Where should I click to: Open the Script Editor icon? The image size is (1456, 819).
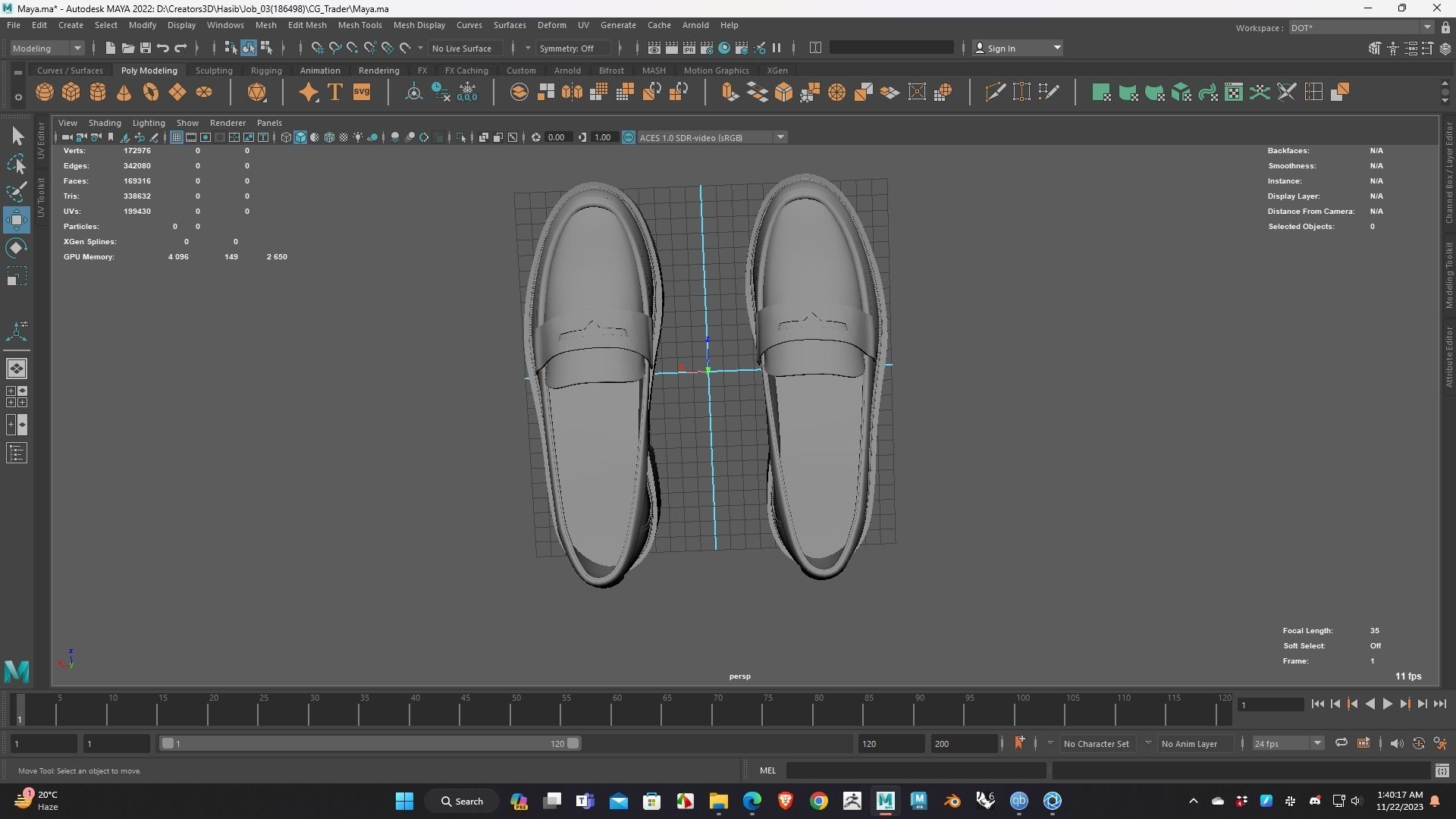point(1442,771)
